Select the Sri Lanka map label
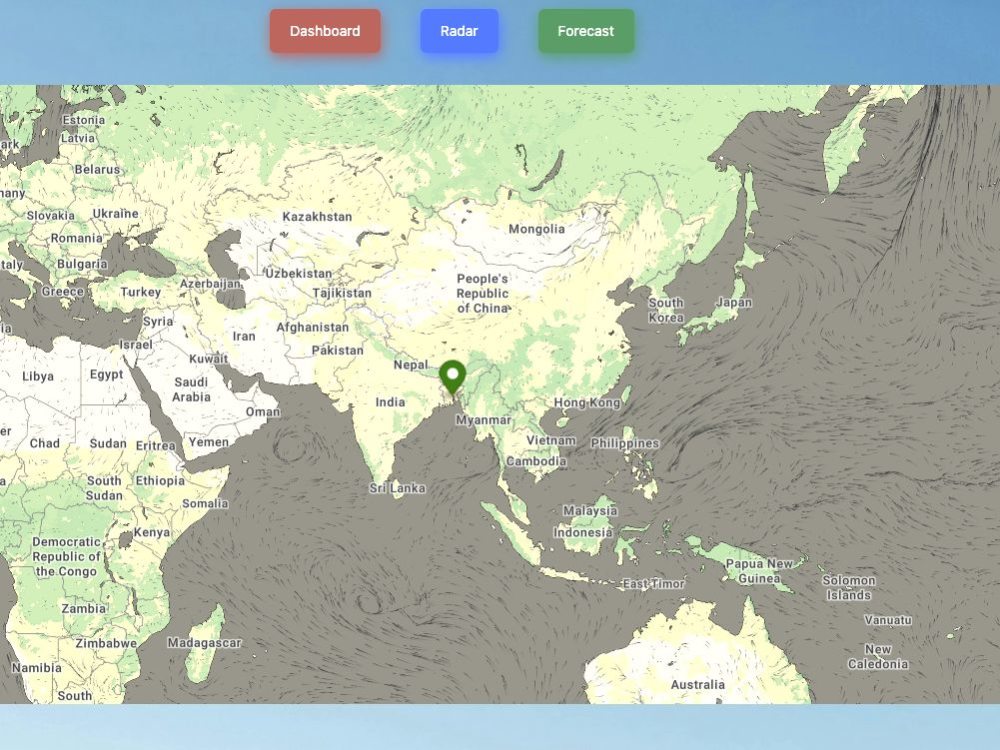Image resolution: width=1000 pixels, height=750 pixels. click(397, 489)
